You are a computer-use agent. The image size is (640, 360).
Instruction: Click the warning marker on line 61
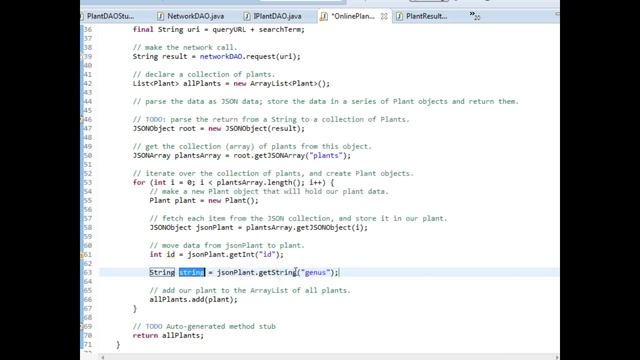coord(82,255)
